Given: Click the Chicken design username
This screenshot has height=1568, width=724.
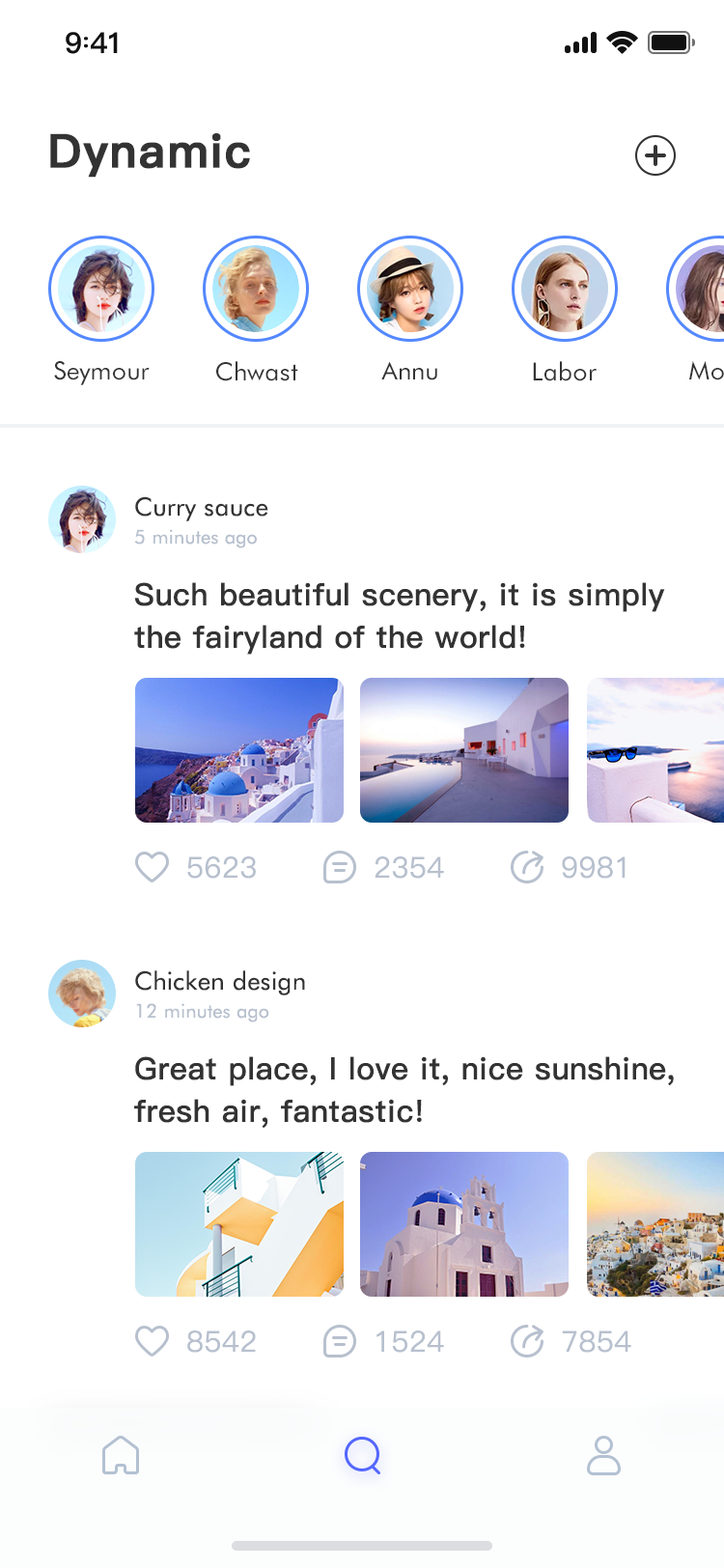Looking at the screenshot, I should tap(220, 982).
